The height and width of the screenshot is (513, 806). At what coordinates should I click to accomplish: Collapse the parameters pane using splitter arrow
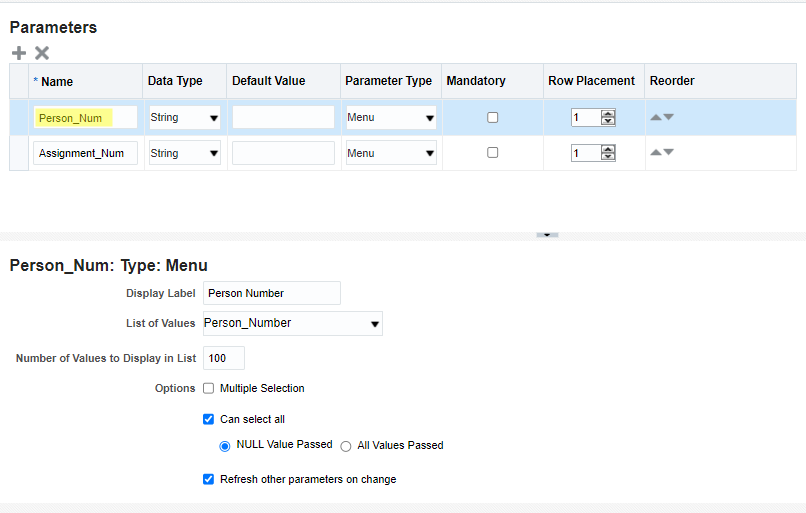547,235
